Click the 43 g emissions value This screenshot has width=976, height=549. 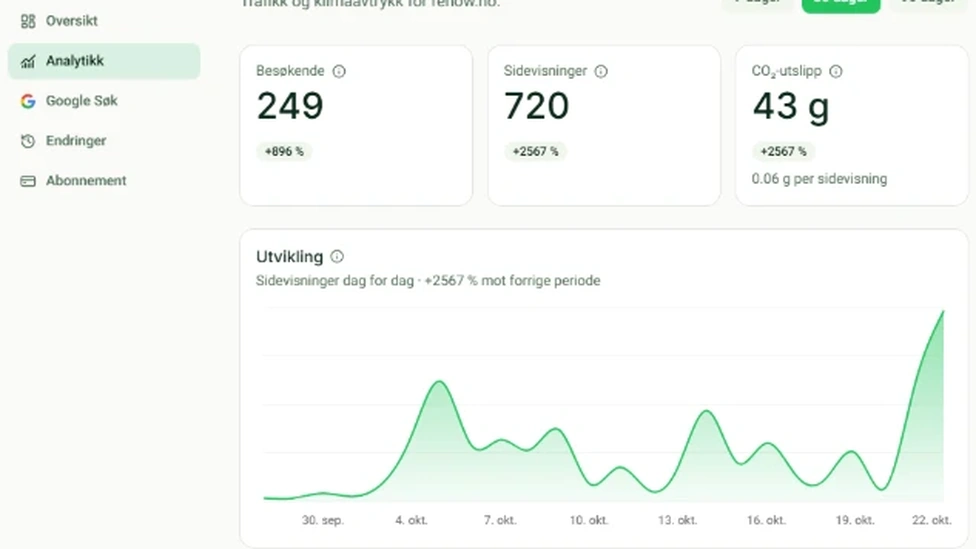tap(791, 107)
